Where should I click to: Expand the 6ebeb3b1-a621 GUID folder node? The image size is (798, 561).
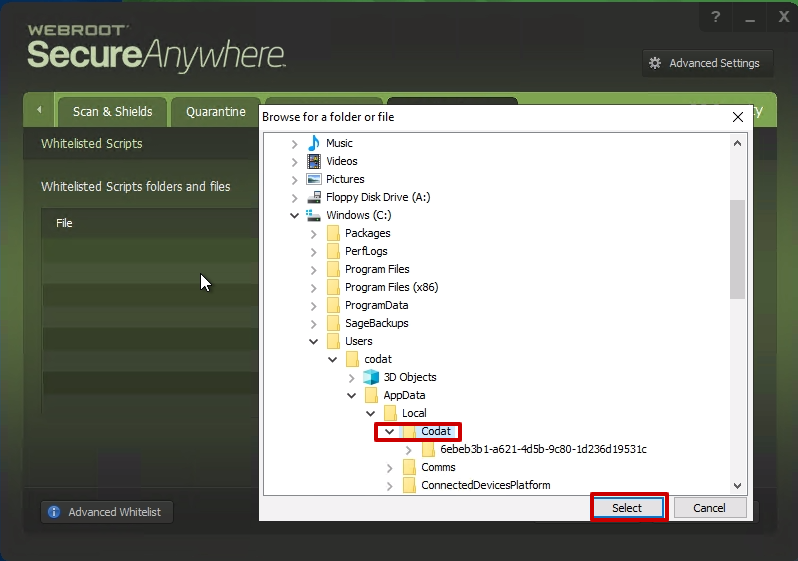tap(409, 450)
